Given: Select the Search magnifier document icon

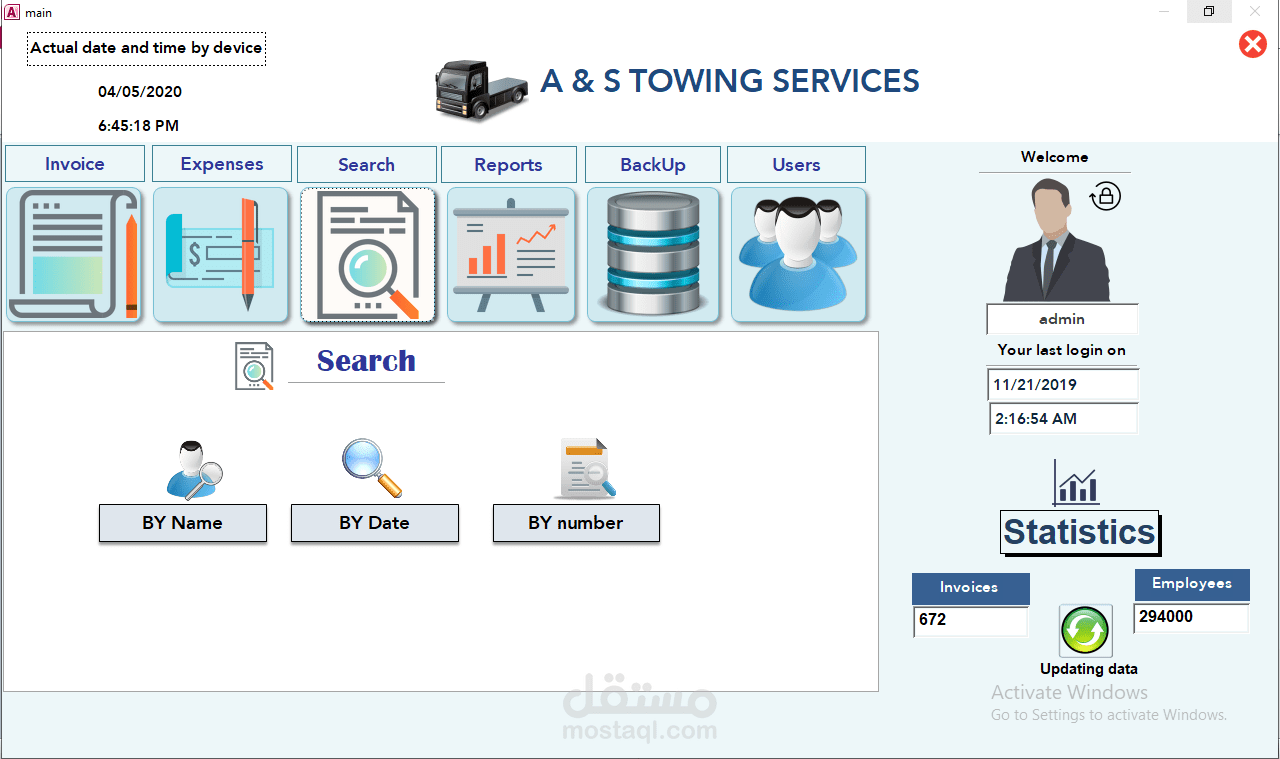Looking at the screenshot, I should (368, 255).
